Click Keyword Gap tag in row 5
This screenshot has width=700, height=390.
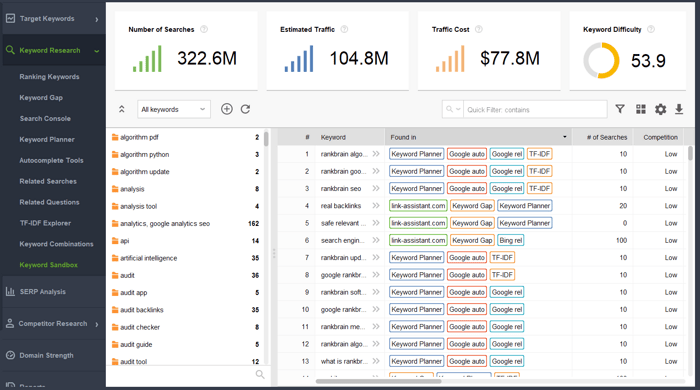tap(472, 223)
